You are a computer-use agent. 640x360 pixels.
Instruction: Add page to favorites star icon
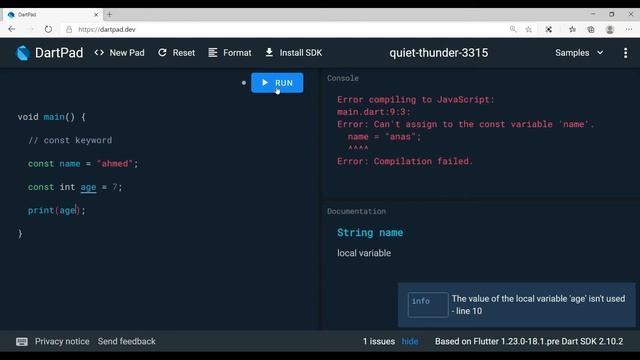(x=529, y=29)
